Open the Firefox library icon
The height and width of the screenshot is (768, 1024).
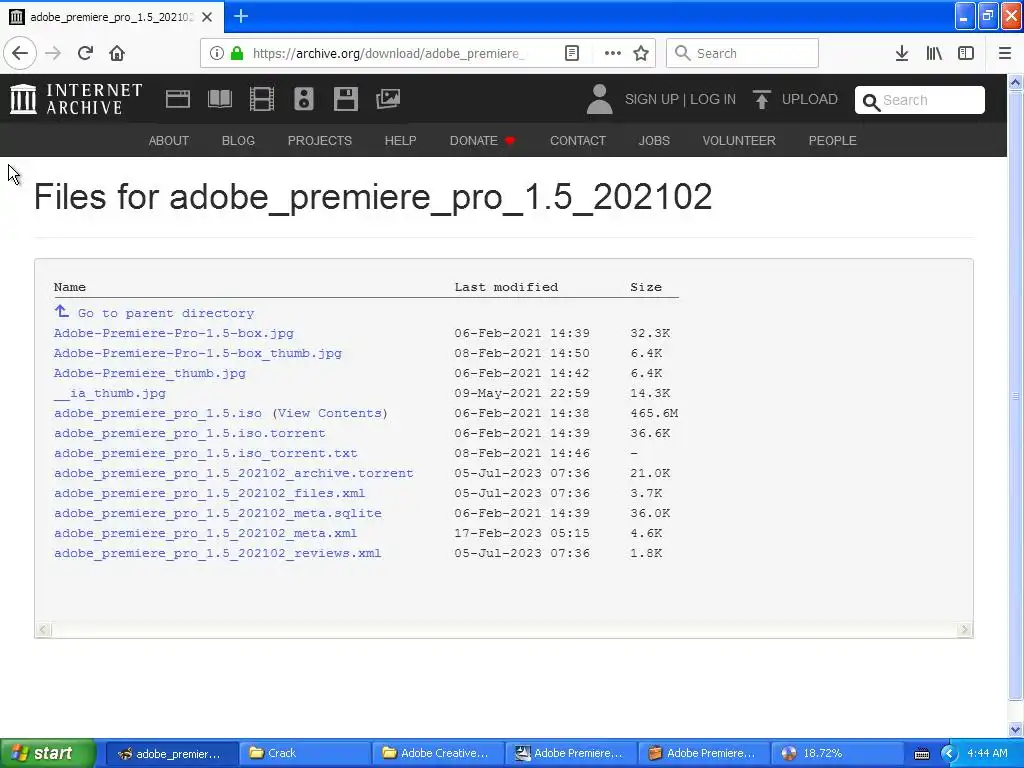(934, 53)
